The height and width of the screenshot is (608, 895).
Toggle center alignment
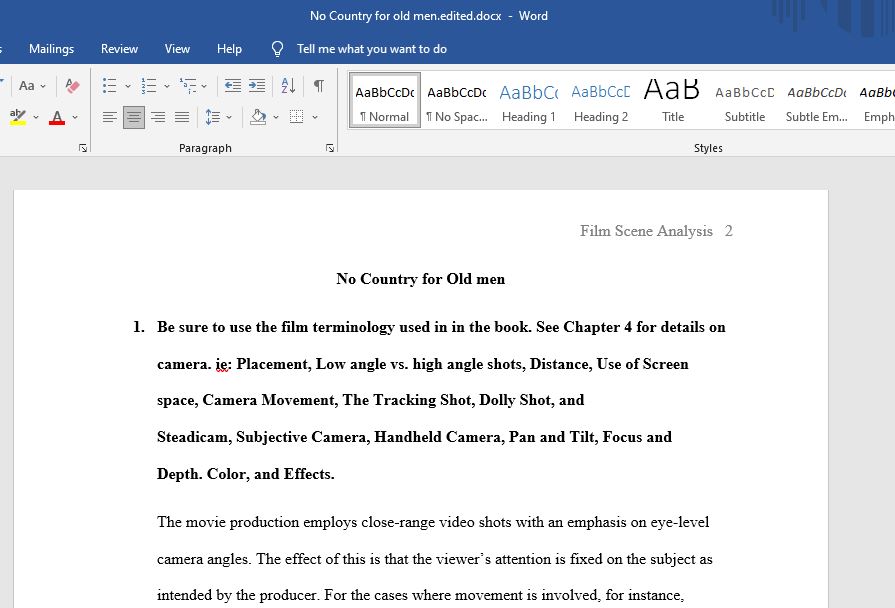[134, 117]
